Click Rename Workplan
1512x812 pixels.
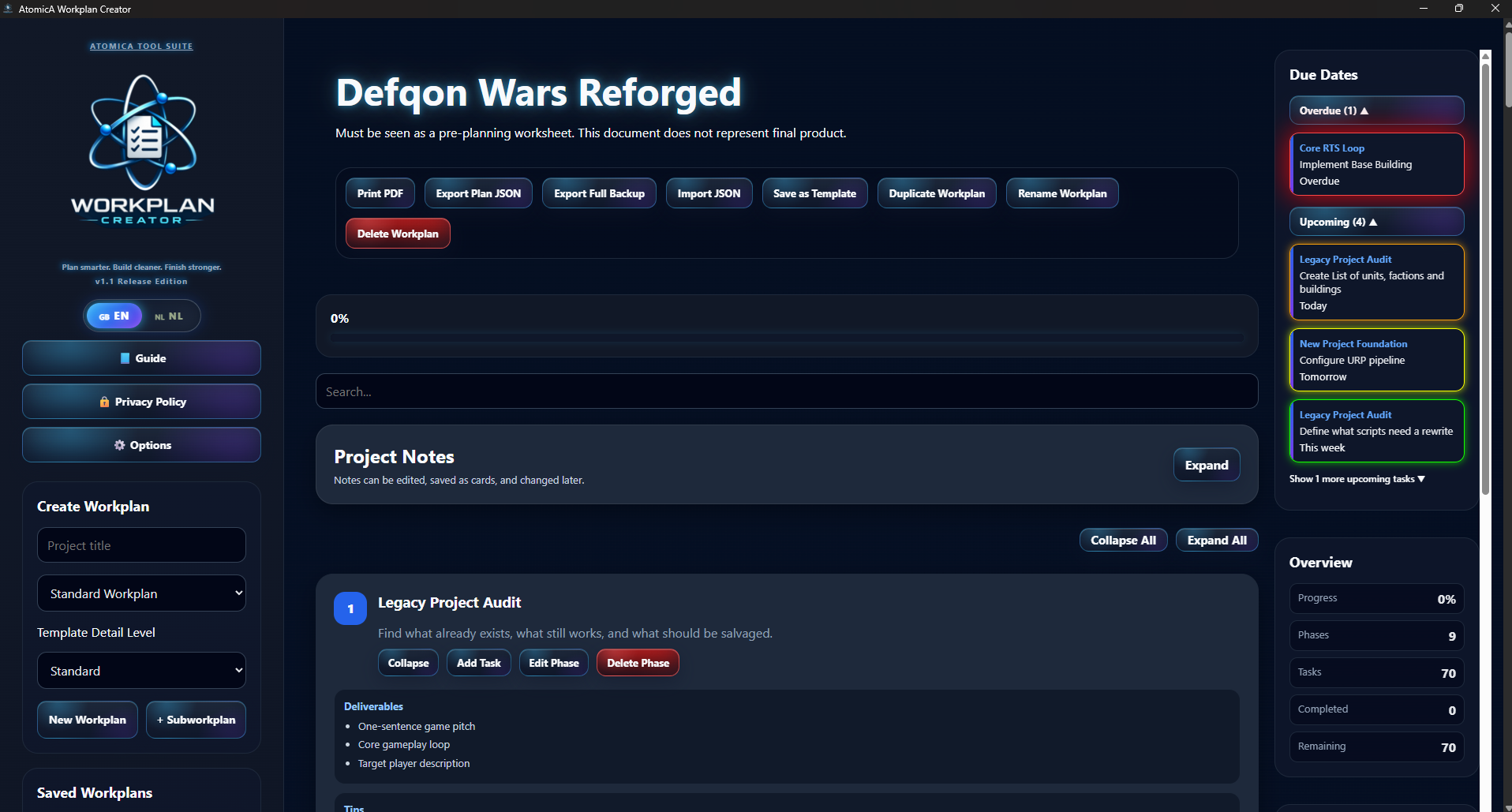tap(1062, 193)
